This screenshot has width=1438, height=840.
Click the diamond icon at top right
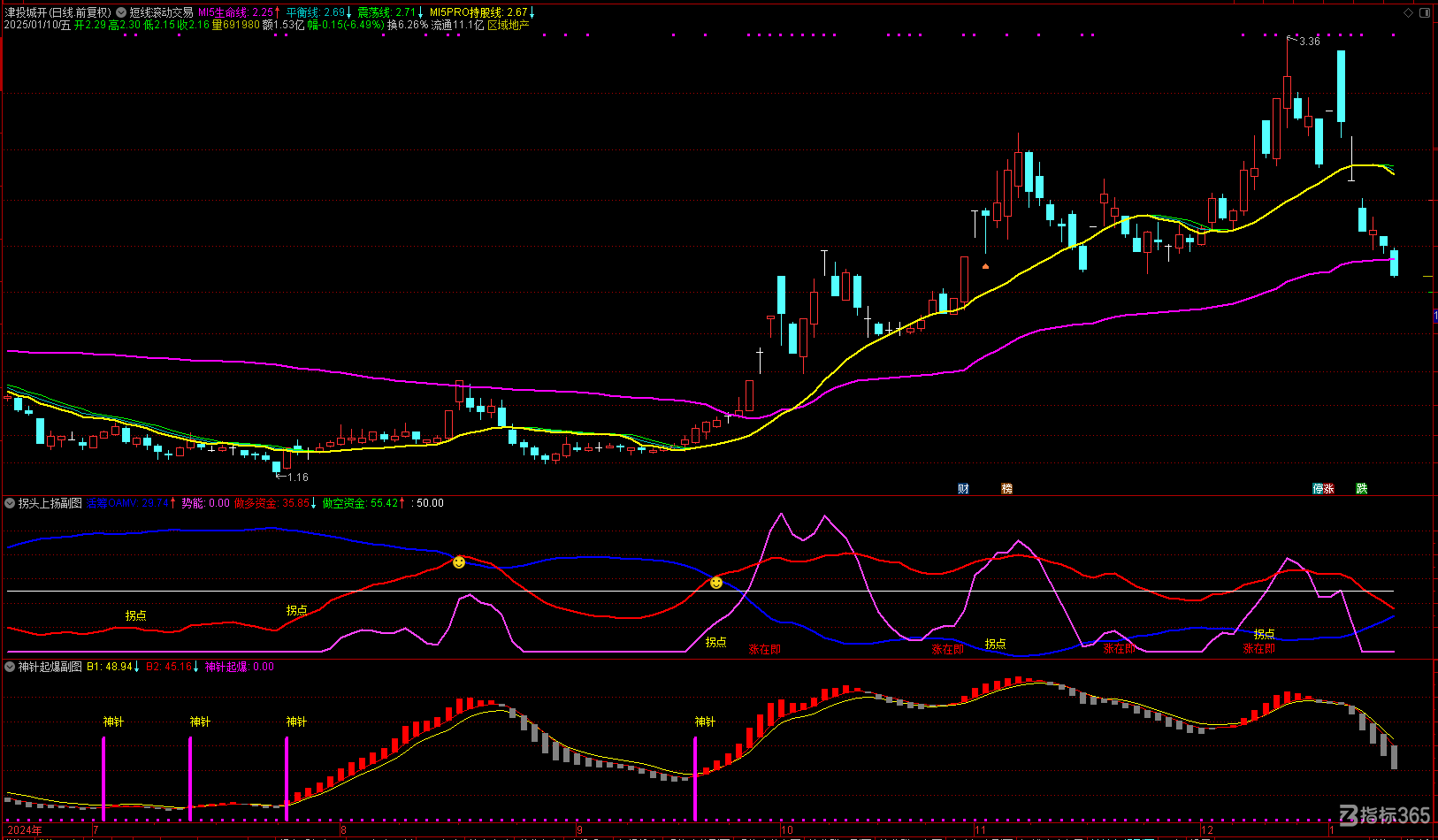tap(1409, 12)
